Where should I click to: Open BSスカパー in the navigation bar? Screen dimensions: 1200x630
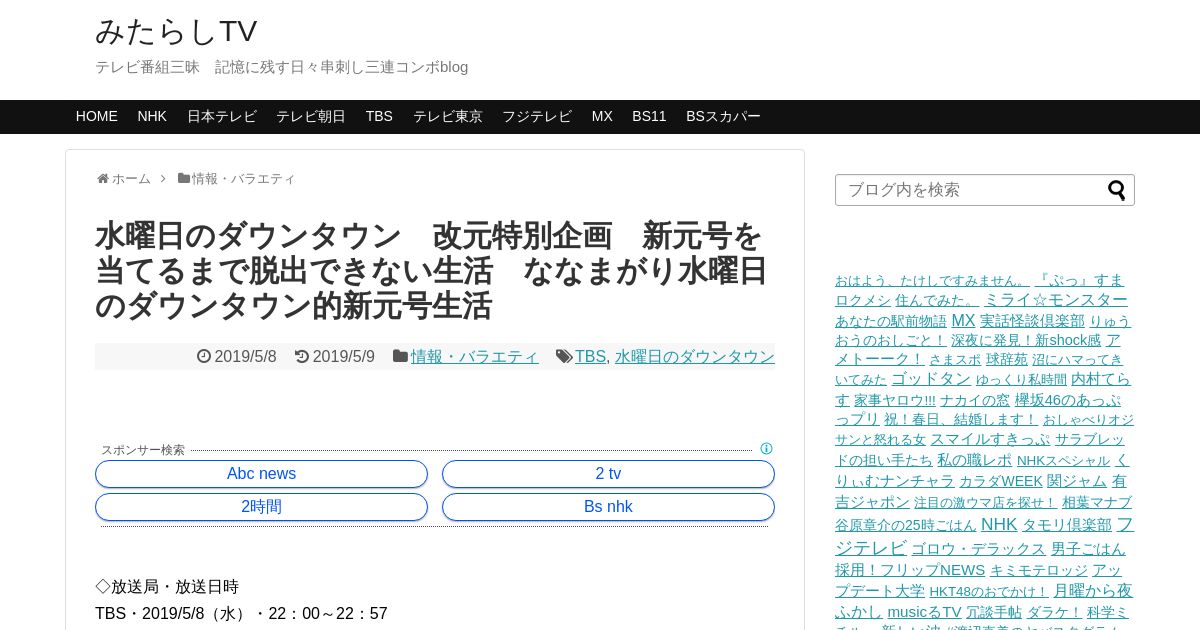tap(723, 116)
